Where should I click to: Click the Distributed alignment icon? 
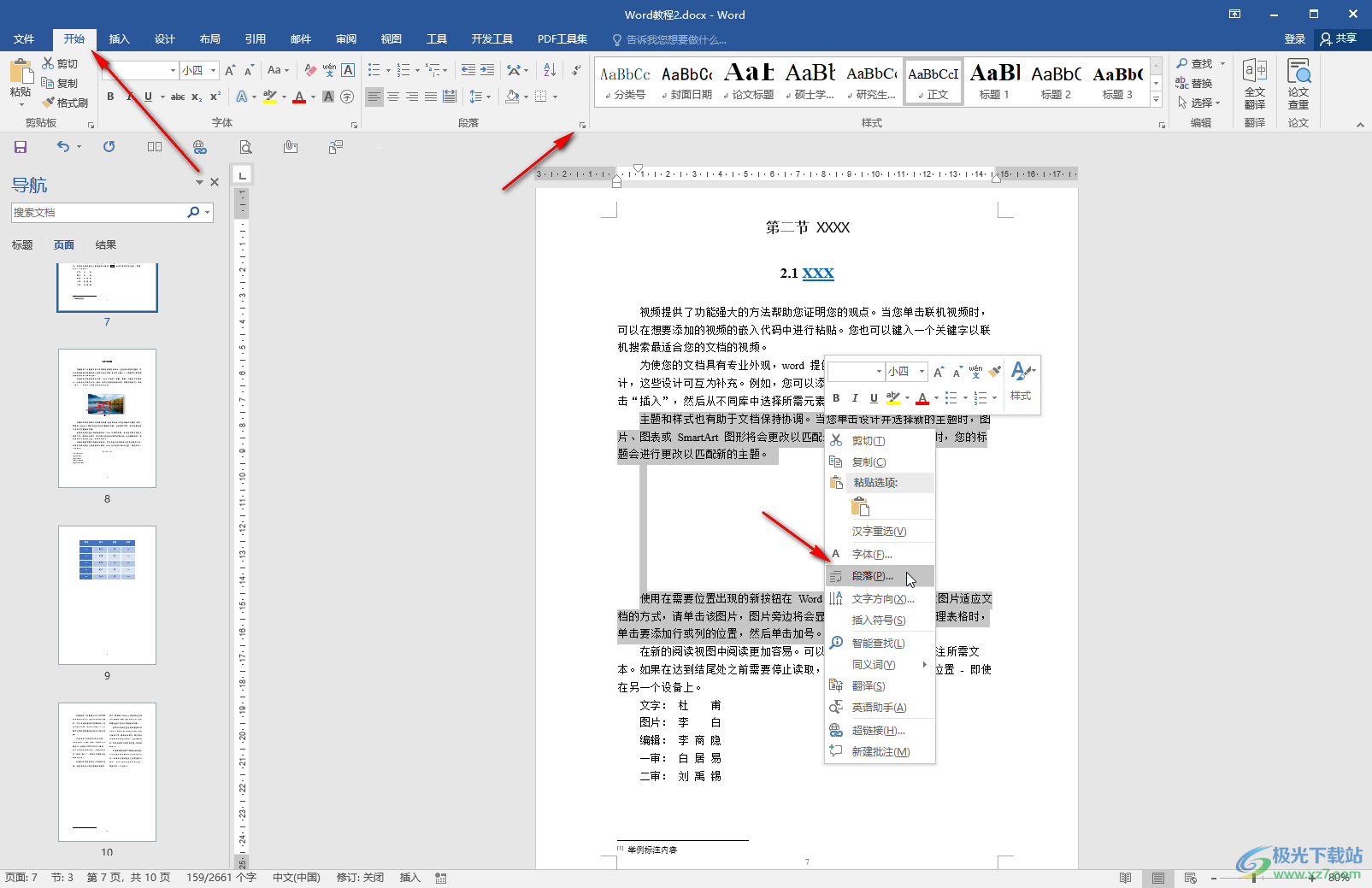tap(450, 97)
